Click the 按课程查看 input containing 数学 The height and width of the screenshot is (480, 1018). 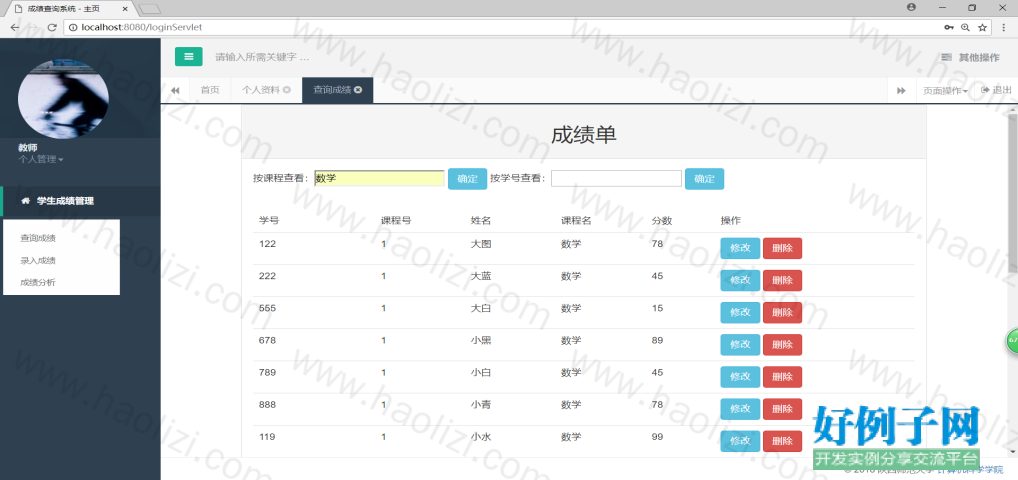click(379, 178)
